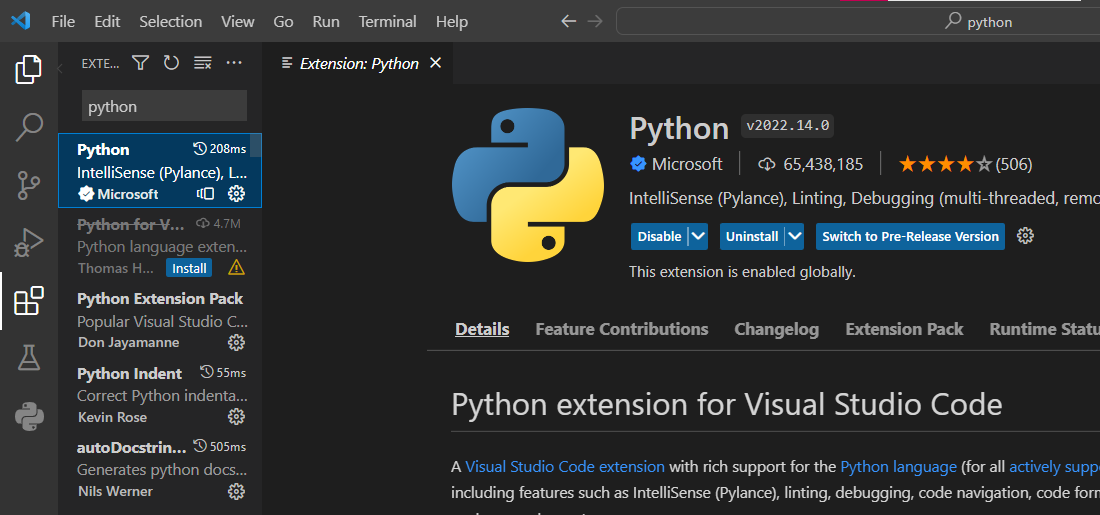Image resolution: width=1100 pixels, height=515 pixels.
Task: Open the Visual Studio Code extension link
Action: pyautogui.click(x=565, y=466)
